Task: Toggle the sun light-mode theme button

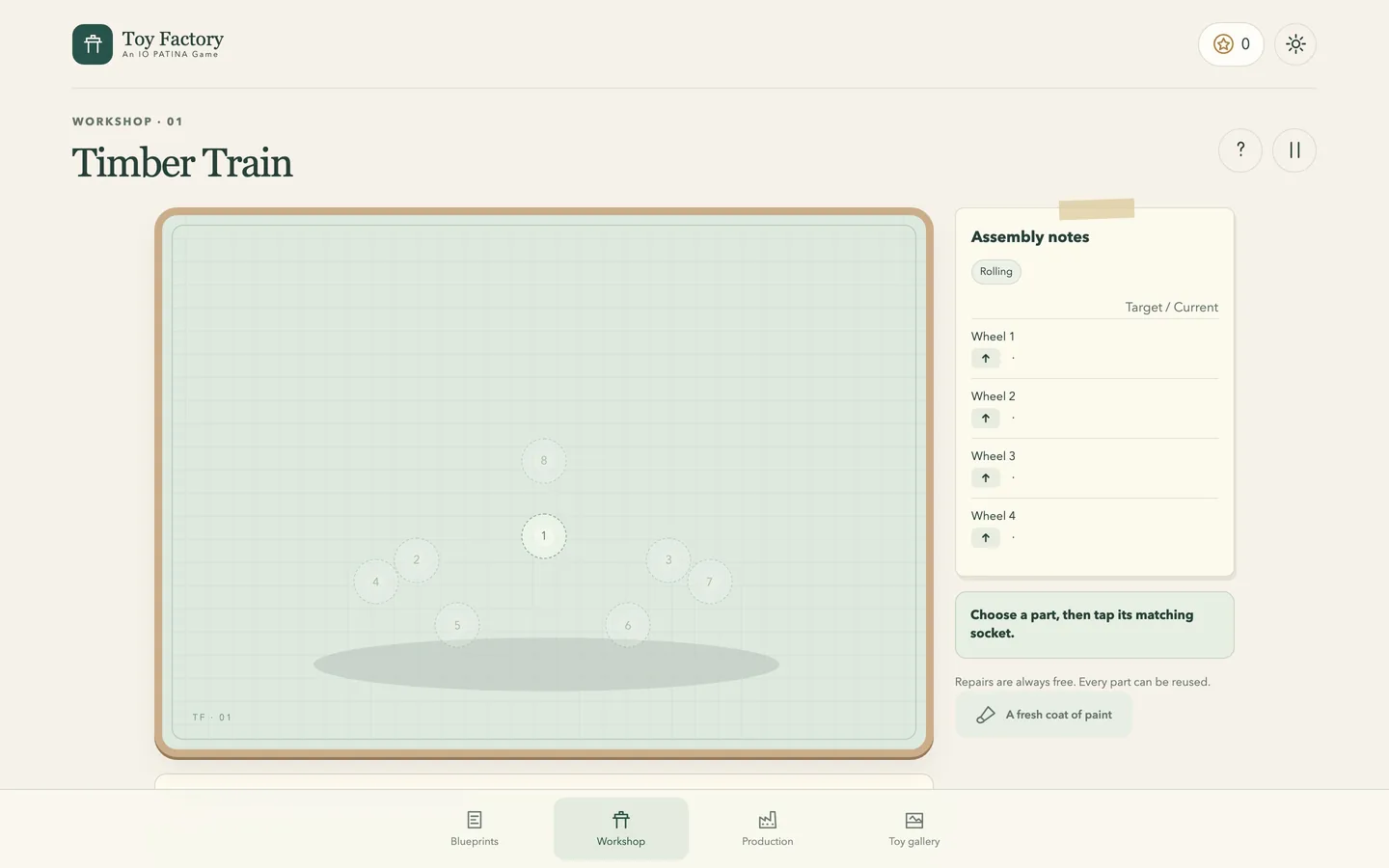Action: pyautogui.click(x=1295, y=44)
